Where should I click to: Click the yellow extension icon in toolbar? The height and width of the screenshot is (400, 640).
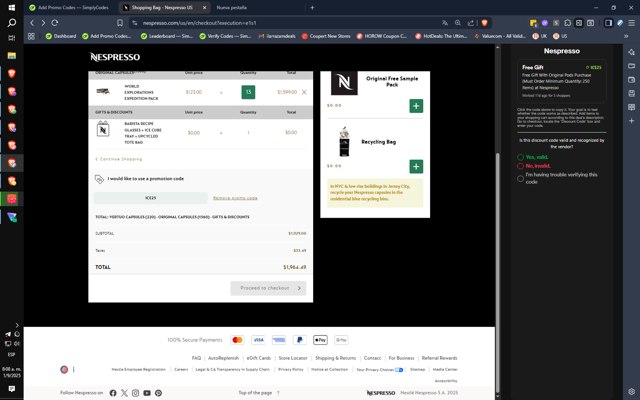(x=533, y=23)
